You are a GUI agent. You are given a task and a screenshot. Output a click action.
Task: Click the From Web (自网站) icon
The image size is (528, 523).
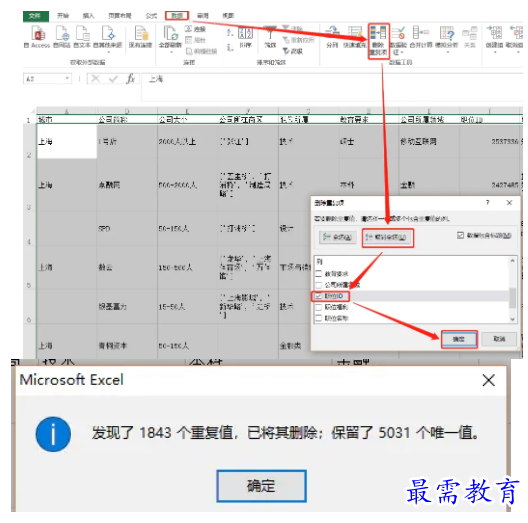pos(62,34)
